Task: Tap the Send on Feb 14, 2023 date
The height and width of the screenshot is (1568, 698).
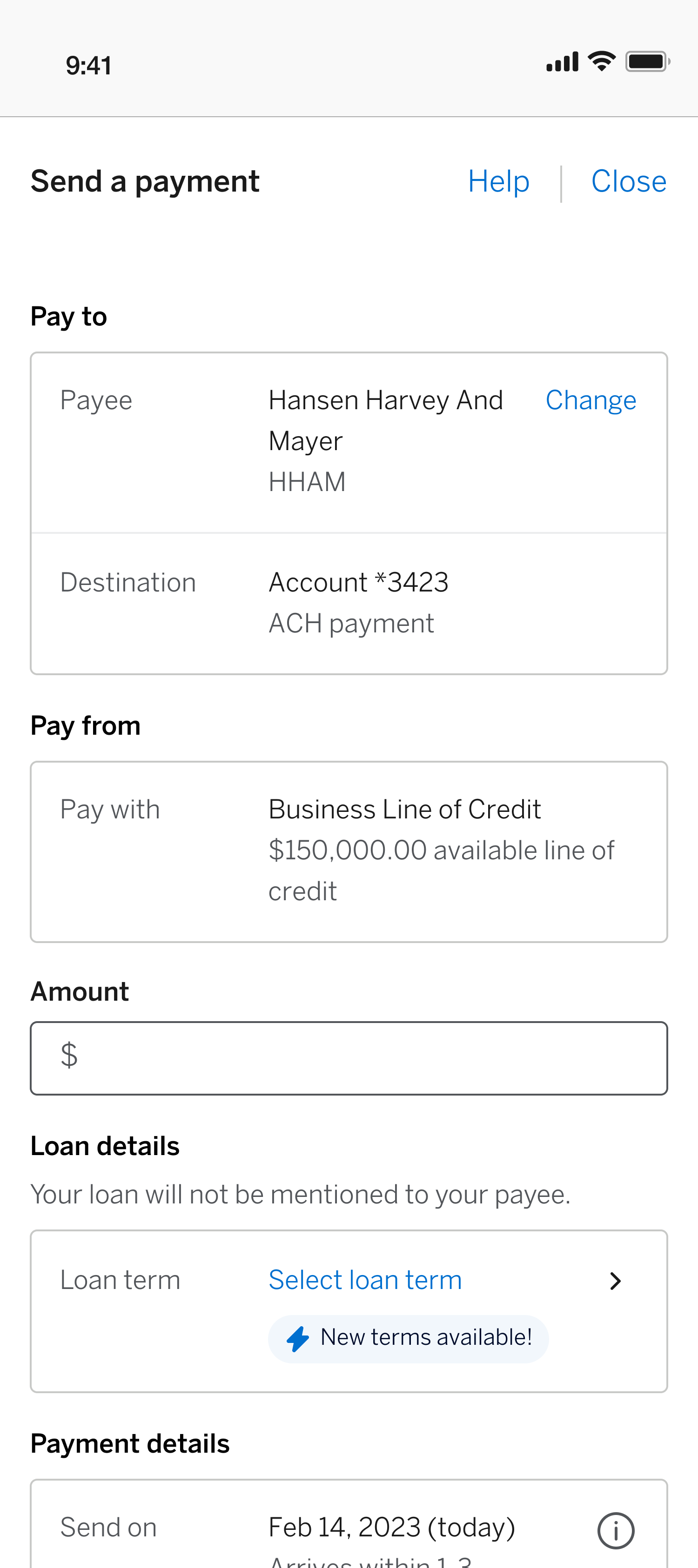Action: pyautogui.click(x=392, y=1527)
